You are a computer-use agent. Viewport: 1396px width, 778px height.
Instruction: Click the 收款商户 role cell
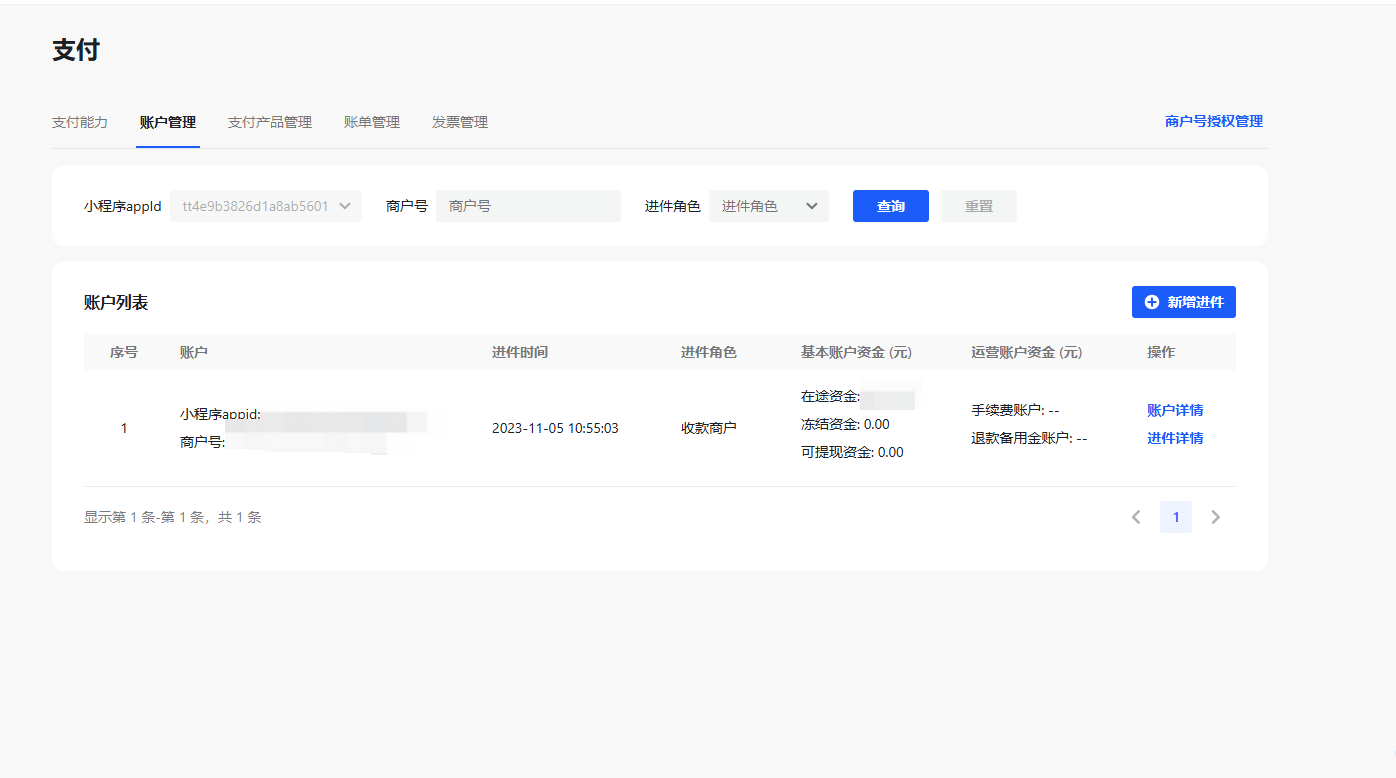709,428
